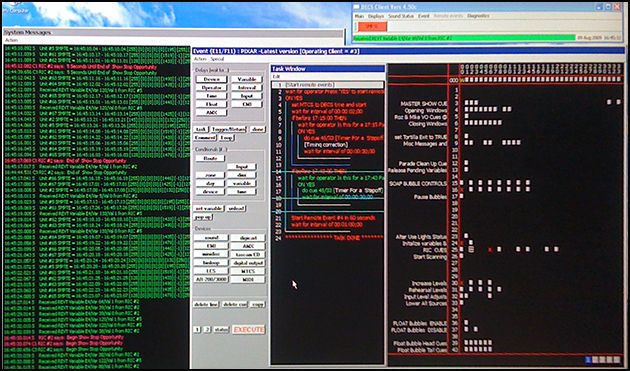
Task: Click the copy button
Action: coord(257,305)
